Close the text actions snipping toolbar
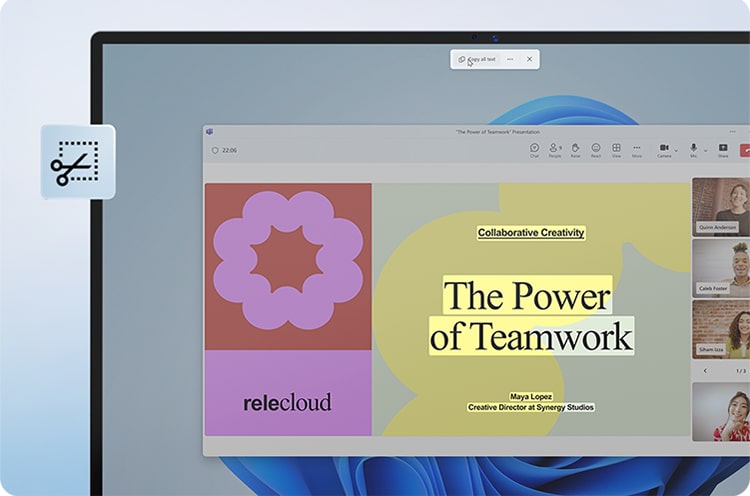The width and height of the screenshot is (750, 496). click(529, 60)
